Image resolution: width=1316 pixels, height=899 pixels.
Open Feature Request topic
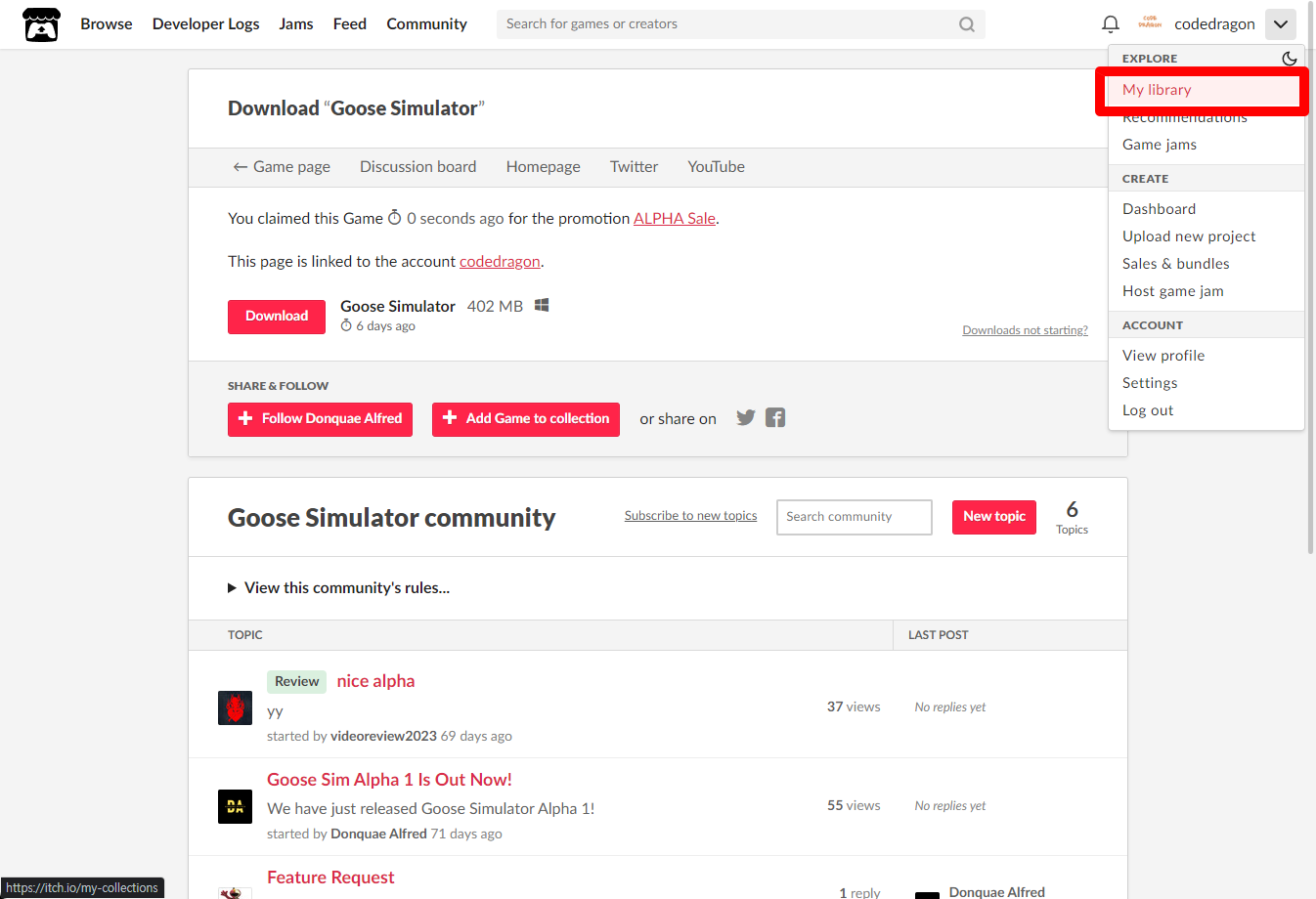(x=330, y=878)
